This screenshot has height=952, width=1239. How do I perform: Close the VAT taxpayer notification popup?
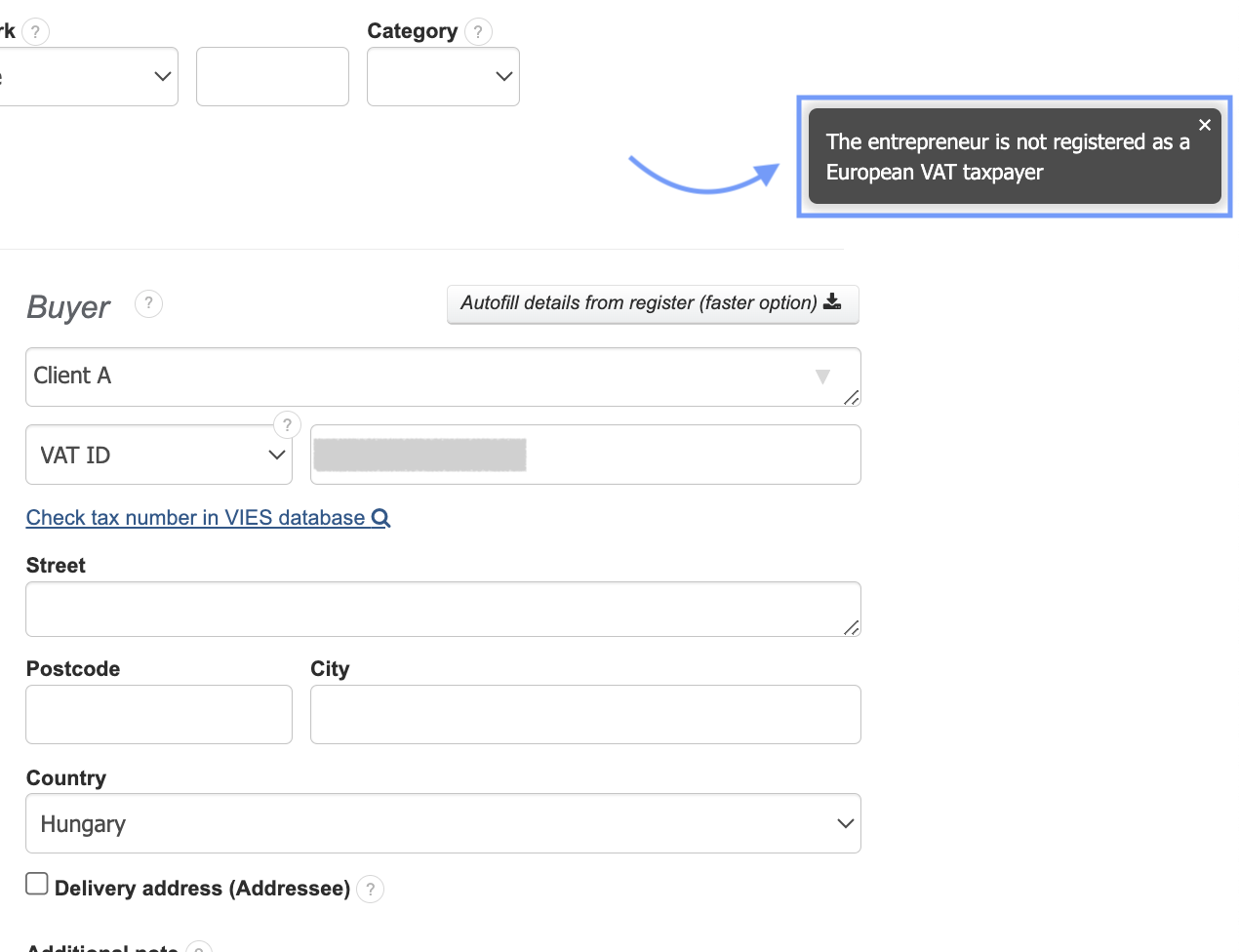(1205, 125)
